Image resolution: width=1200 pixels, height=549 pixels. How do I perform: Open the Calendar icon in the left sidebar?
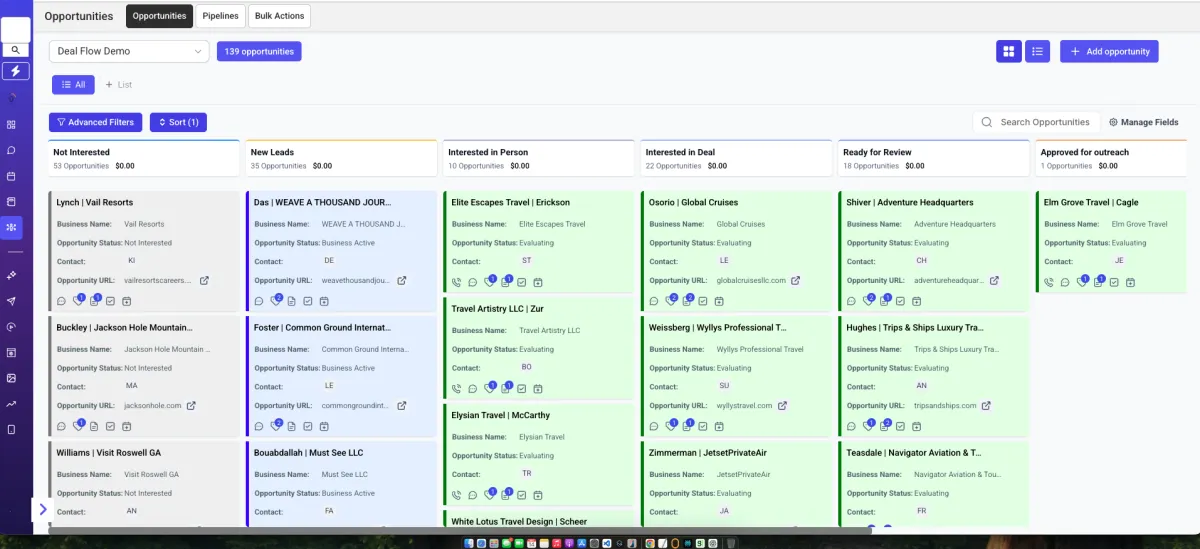(12, 176)
